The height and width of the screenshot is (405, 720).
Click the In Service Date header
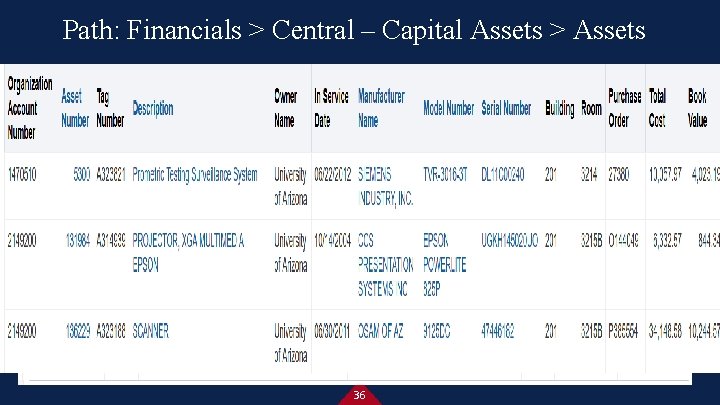tap(331, 108)
